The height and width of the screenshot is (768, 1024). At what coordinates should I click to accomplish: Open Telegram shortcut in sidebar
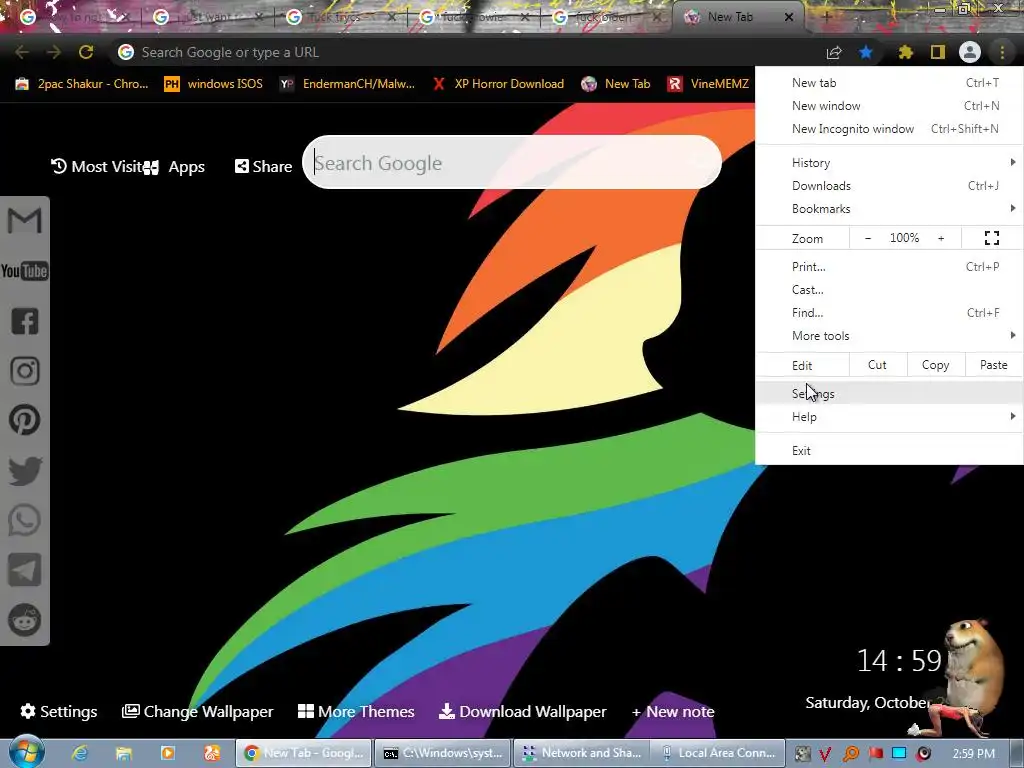tap(25, 570)
